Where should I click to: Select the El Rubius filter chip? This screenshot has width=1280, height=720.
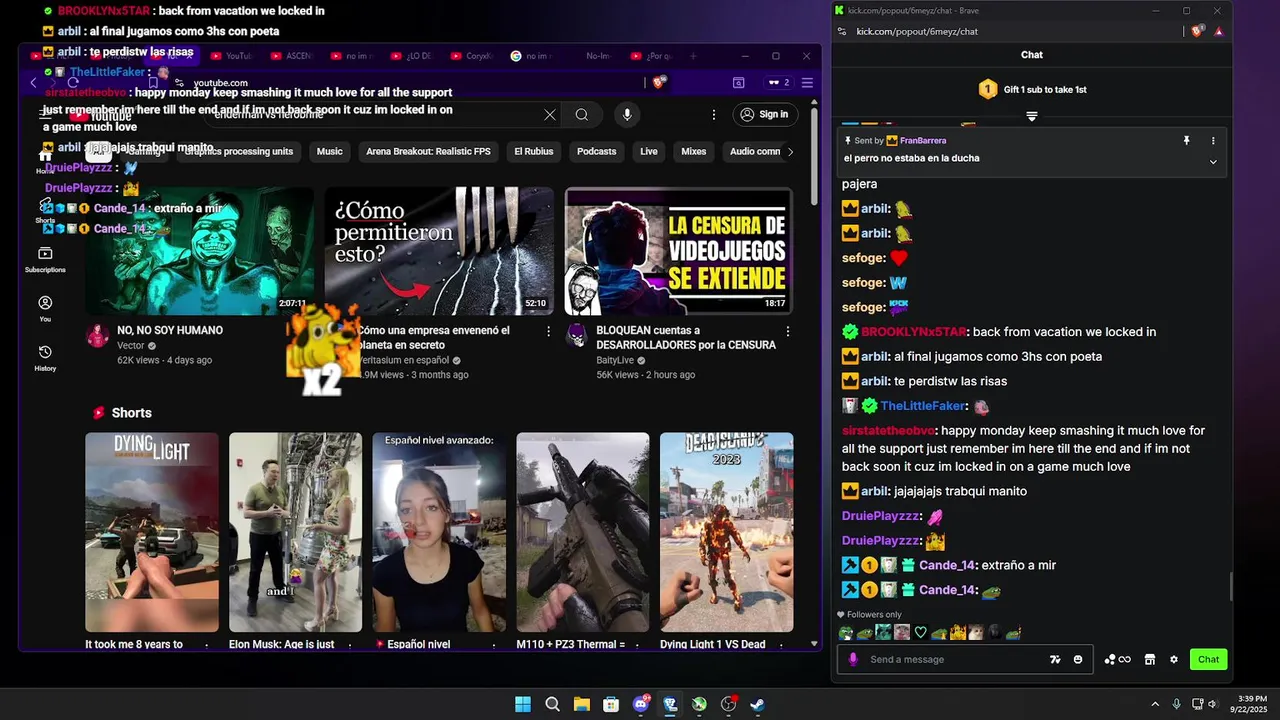[533, 152]
